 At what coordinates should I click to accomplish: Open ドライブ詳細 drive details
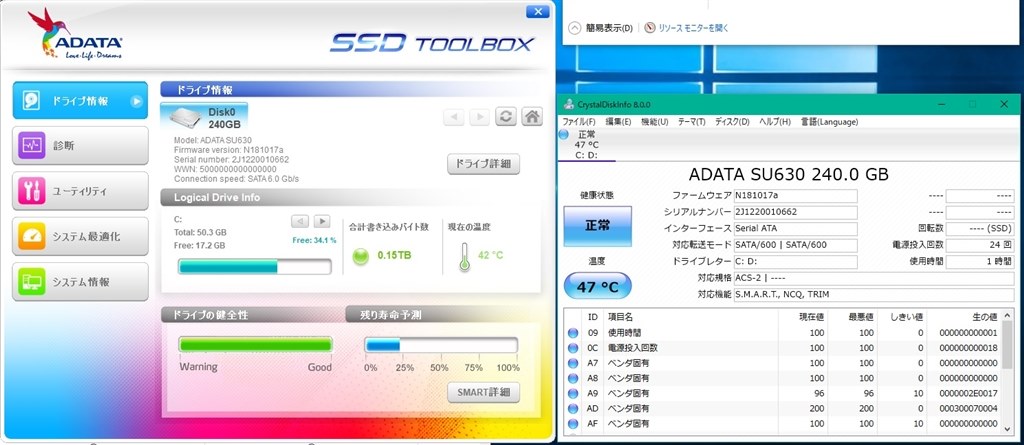click(x=483, y=164)
